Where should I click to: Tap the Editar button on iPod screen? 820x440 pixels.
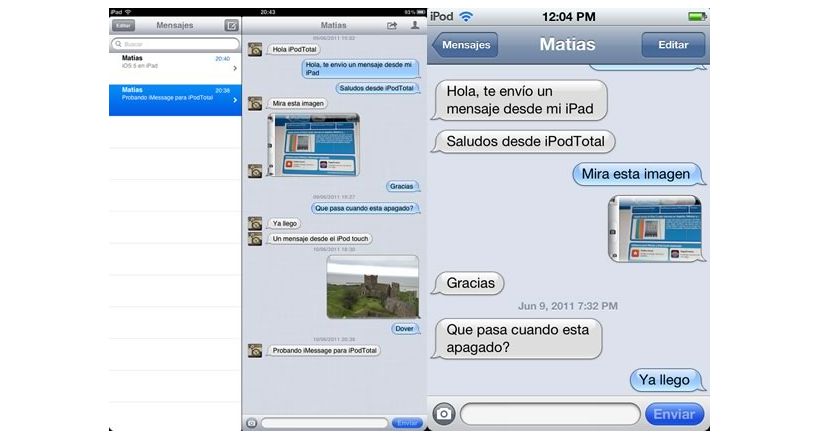[673, 45]
